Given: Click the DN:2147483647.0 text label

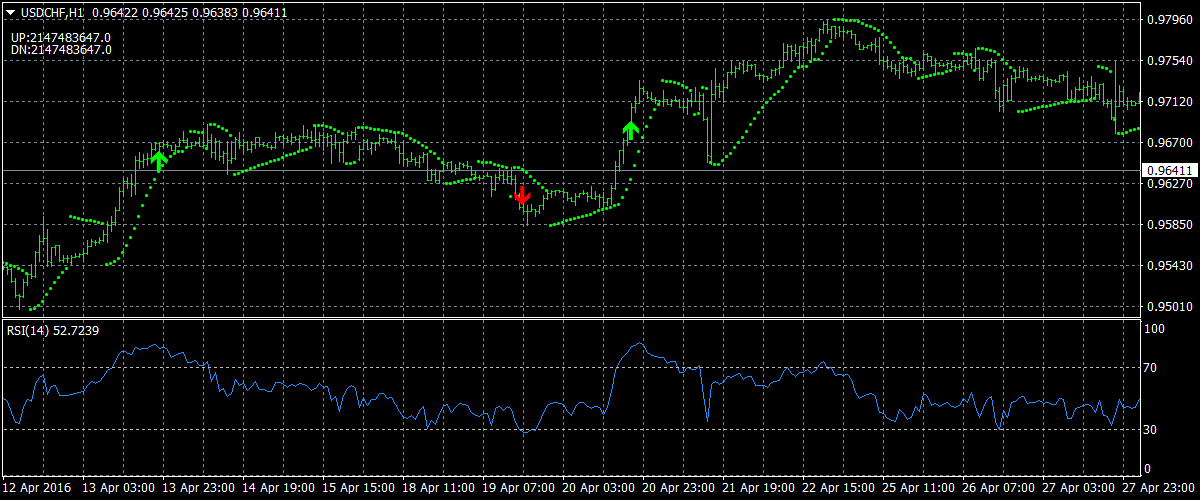Looking at the screenshot, I should coord(60,48).
